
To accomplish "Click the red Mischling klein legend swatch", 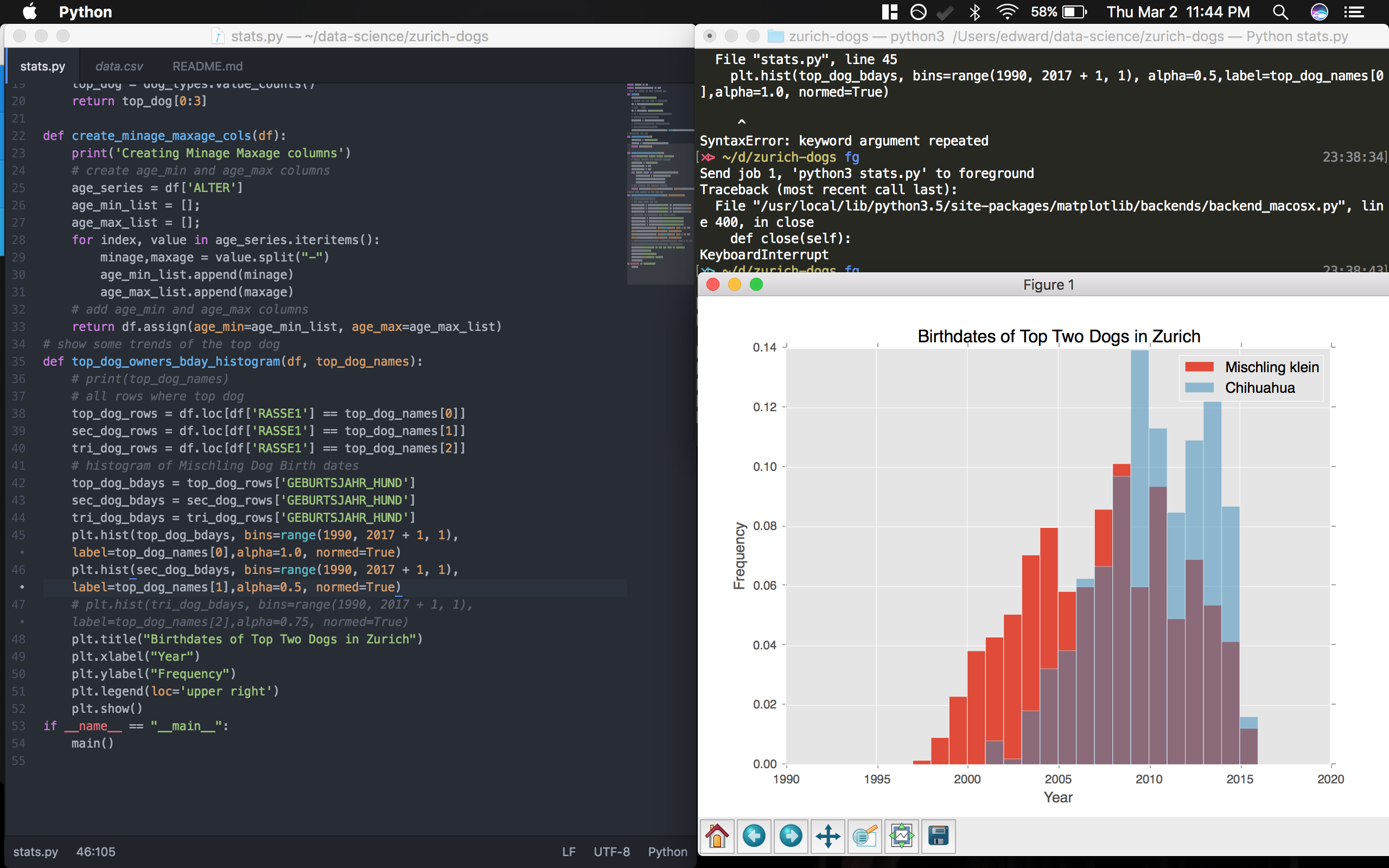I will (1199, 367).
